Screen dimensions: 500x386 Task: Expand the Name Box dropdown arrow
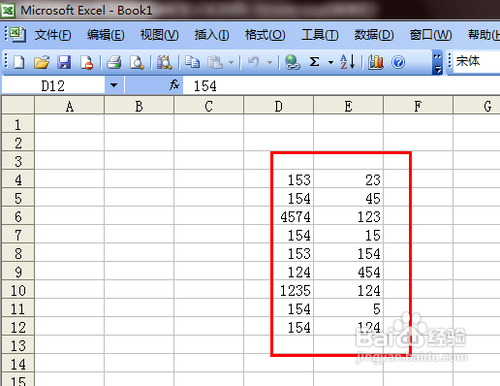coord(114,85)
